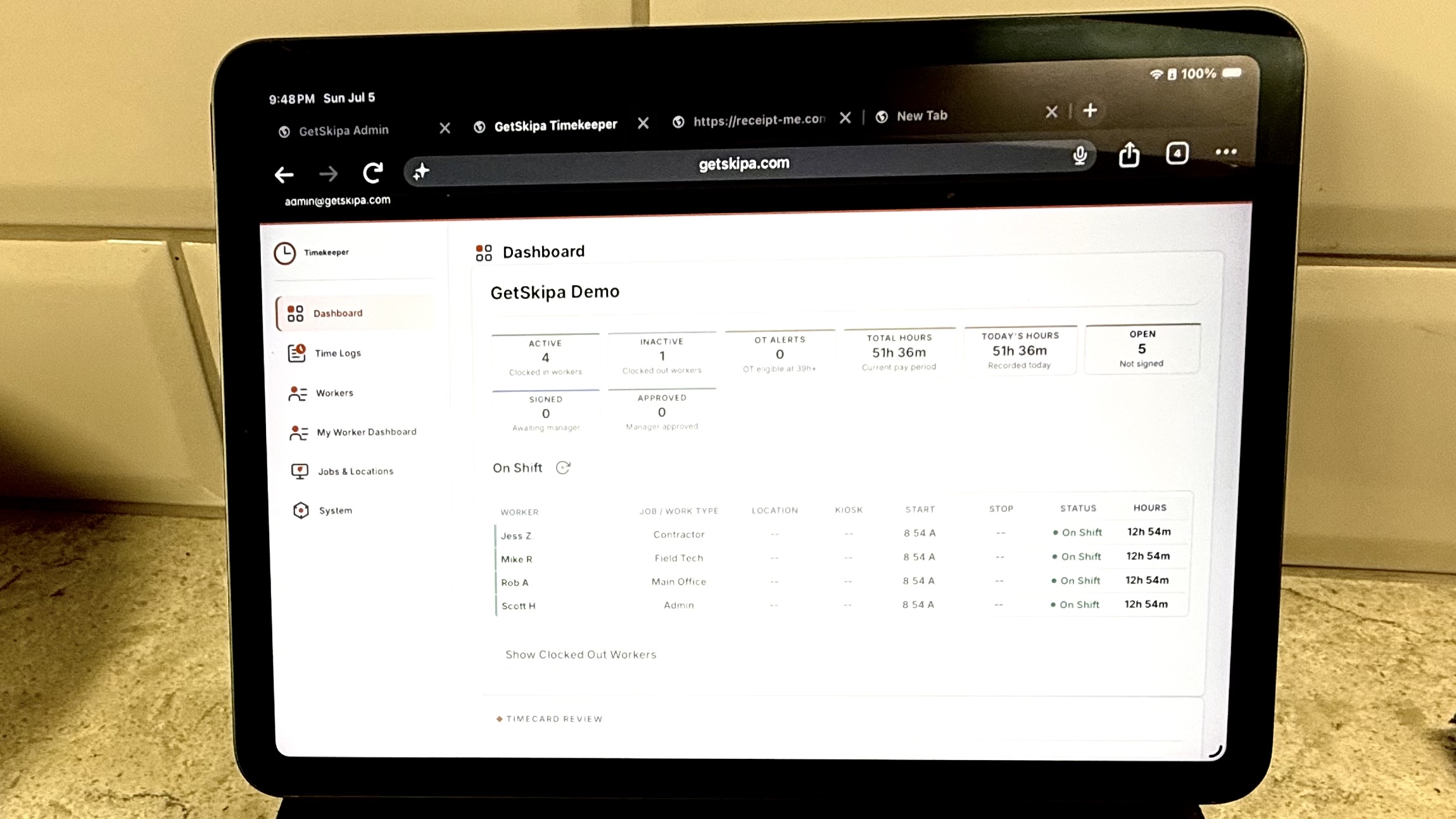Viewport: 1456px width, 819px height.
Task: Open Dashboard in the sidebar
Action: pyautogui.click(x=356, y=313)
